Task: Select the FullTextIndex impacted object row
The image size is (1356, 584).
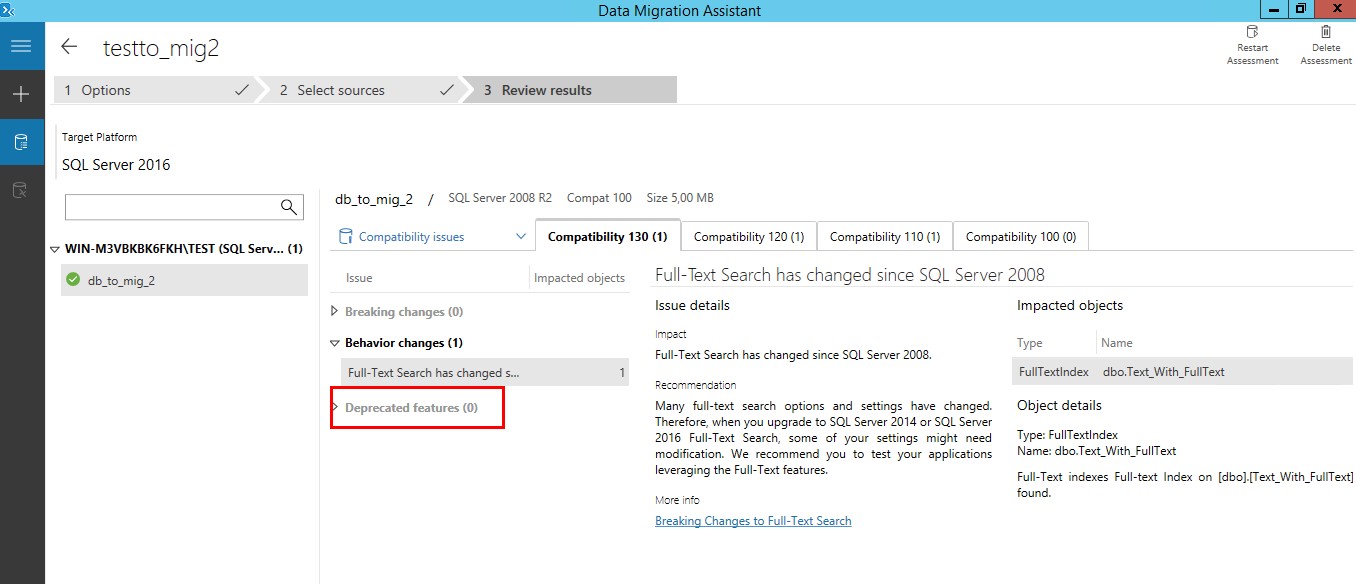Action: point(1182,372)
